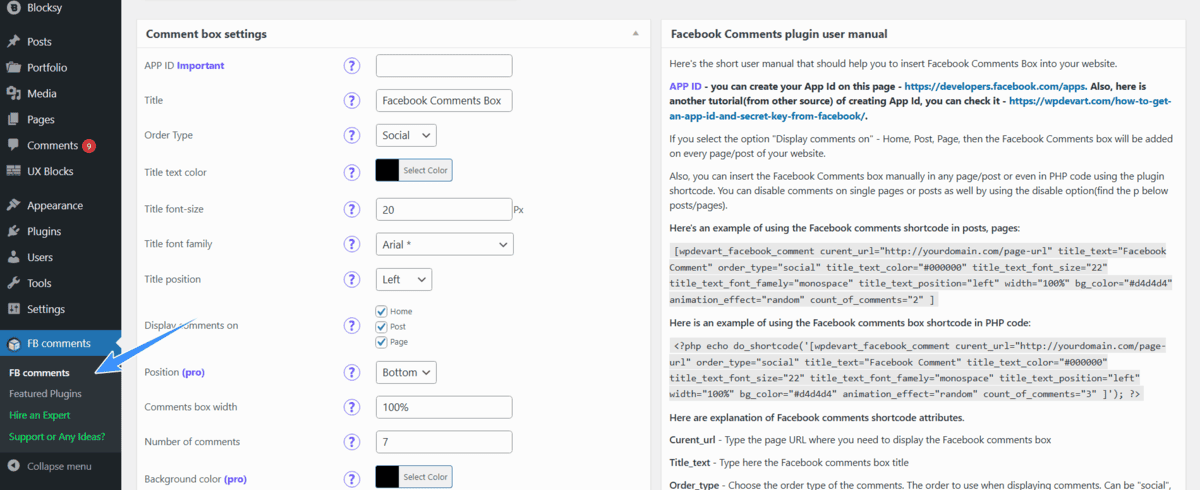This screenshot has height=490, width=1200.
Task: Open help icon for Title position
Action: 352,280
